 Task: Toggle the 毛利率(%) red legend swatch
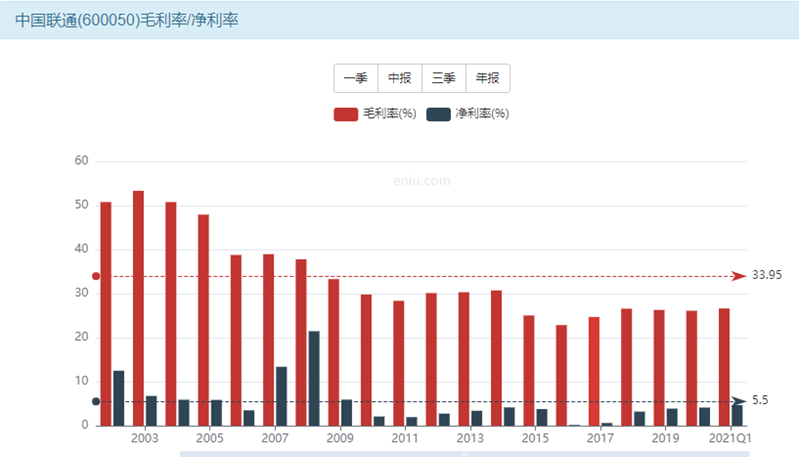click(345, 114)
